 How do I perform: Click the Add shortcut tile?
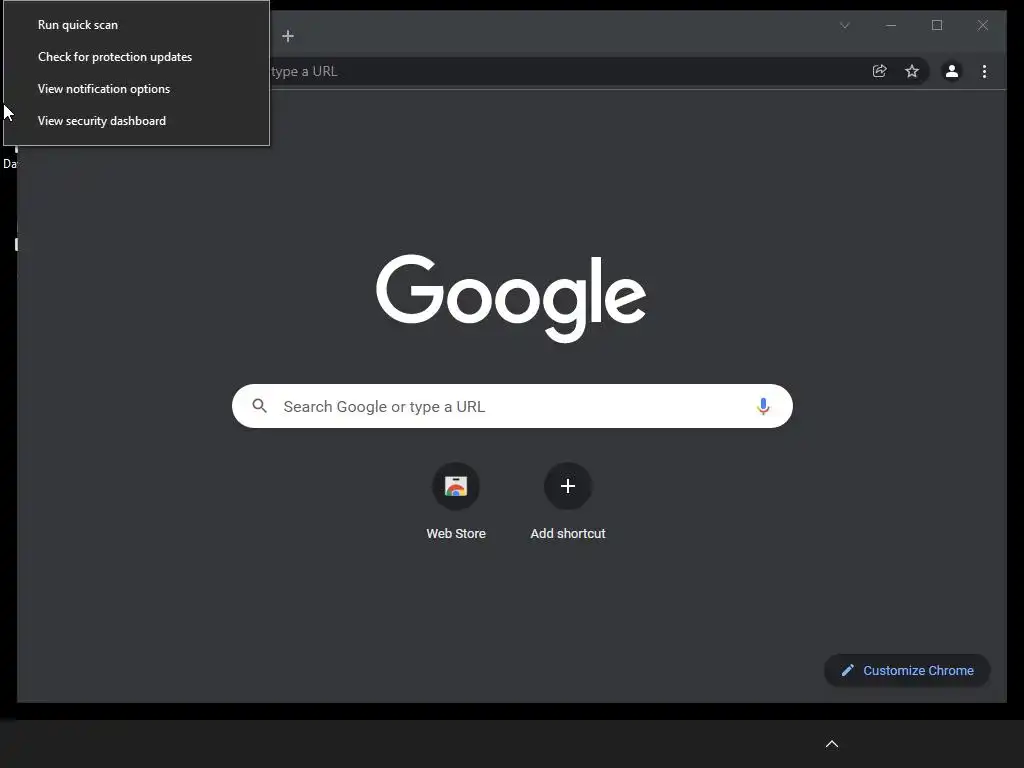tap(568, 502)
